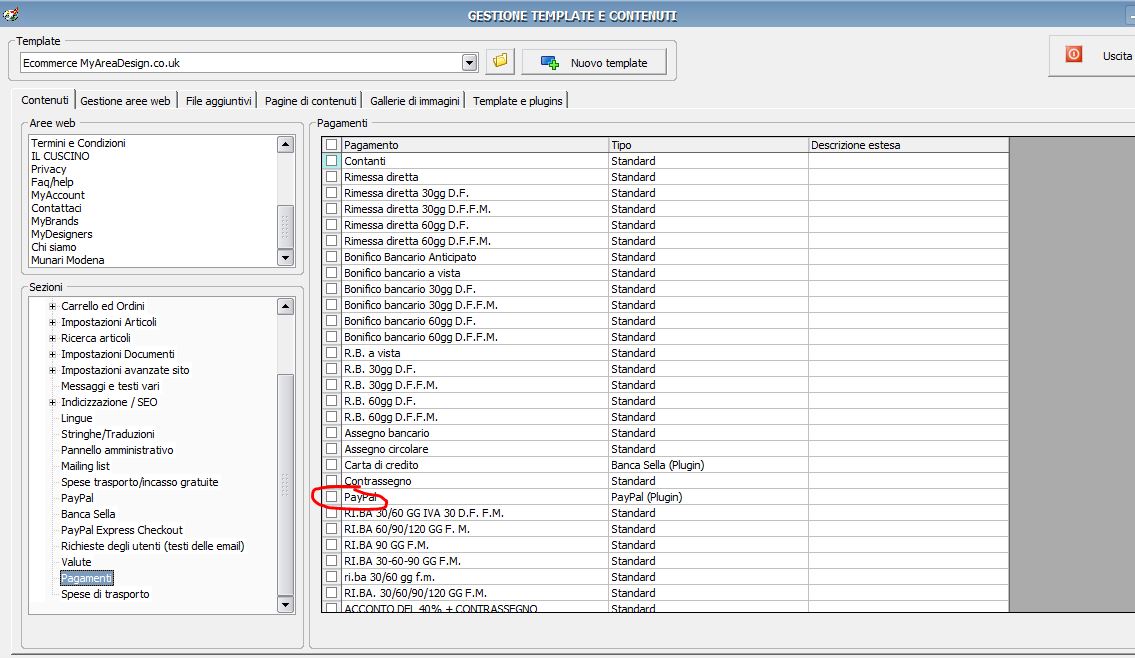Expand Indicizzazione / SEO tree node

[x=52, y=402]
